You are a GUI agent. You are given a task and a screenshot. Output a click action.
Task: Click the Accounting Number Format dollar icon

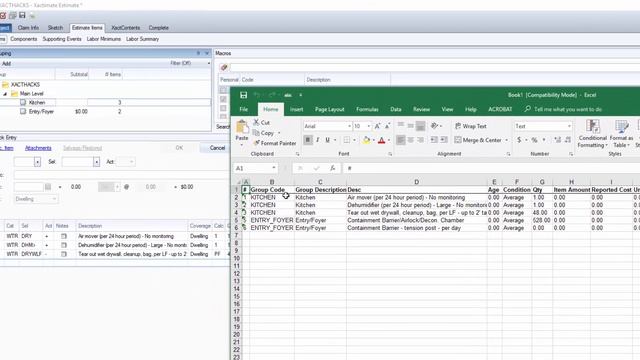(x=519, y=140)
